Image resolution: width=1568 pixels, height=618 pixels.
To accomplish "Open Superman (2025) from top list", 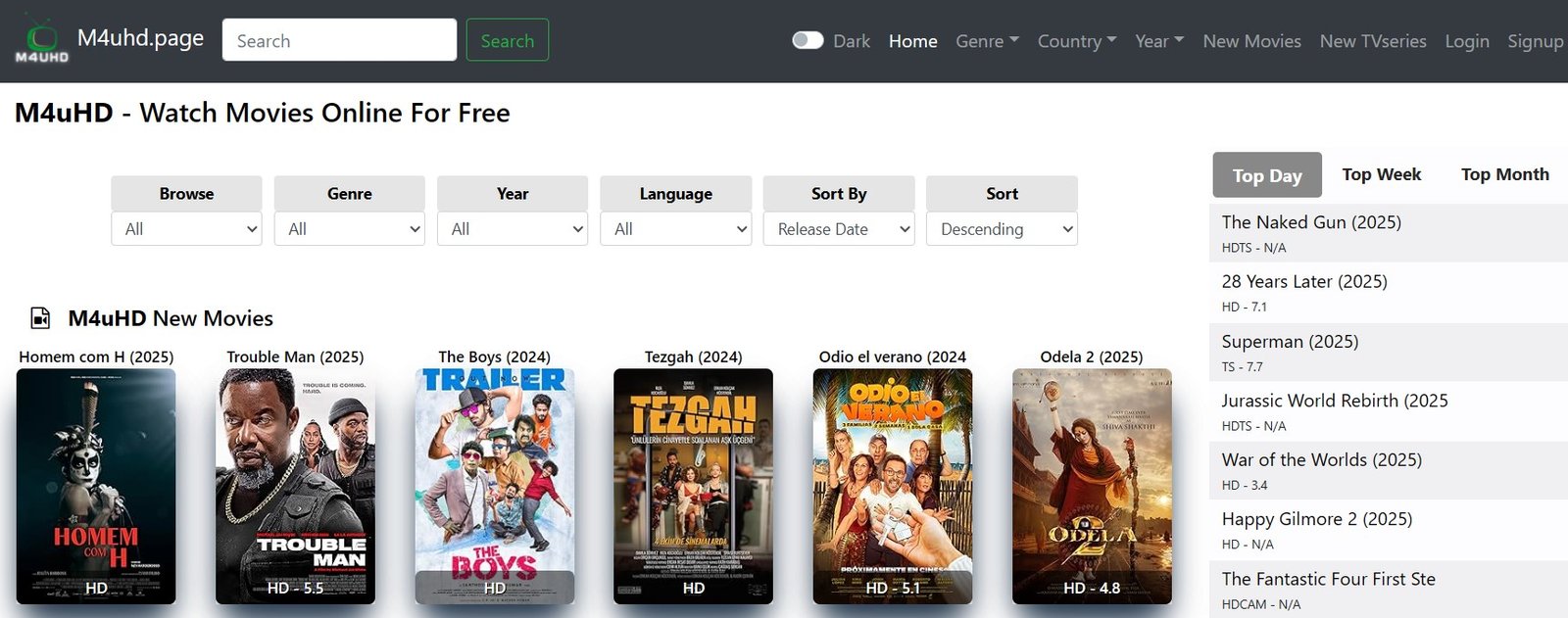I will pyautogui.click(x=1290, y=342).
